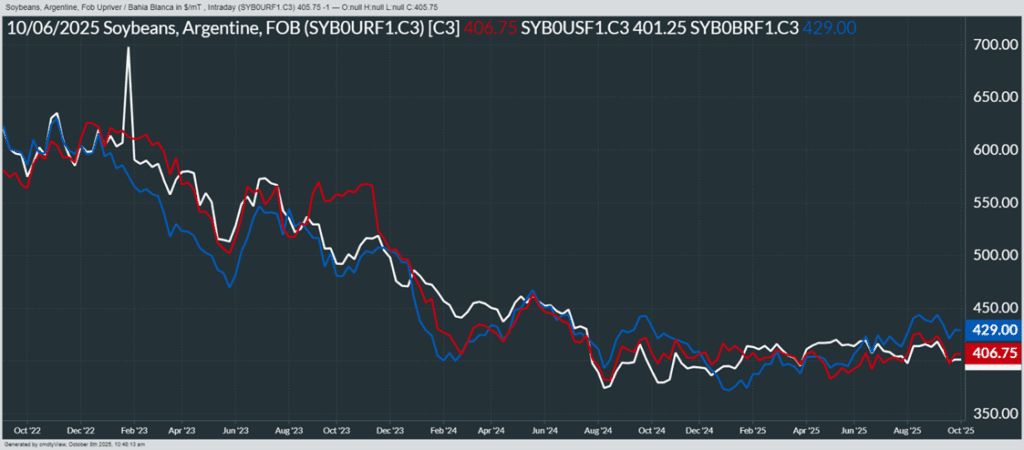Click the blue 429.00 price tag on right axis

tap(993, 330)
